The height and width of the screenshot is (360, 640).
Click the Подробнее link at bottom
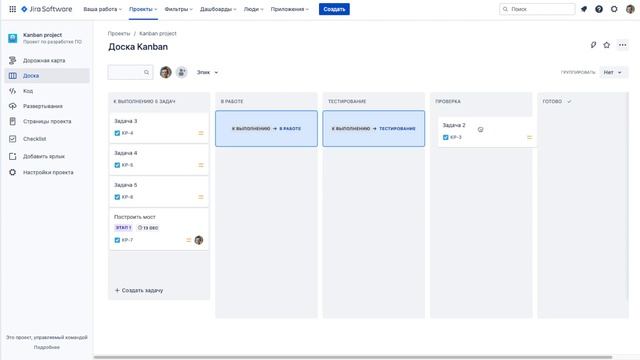[47, 347]
